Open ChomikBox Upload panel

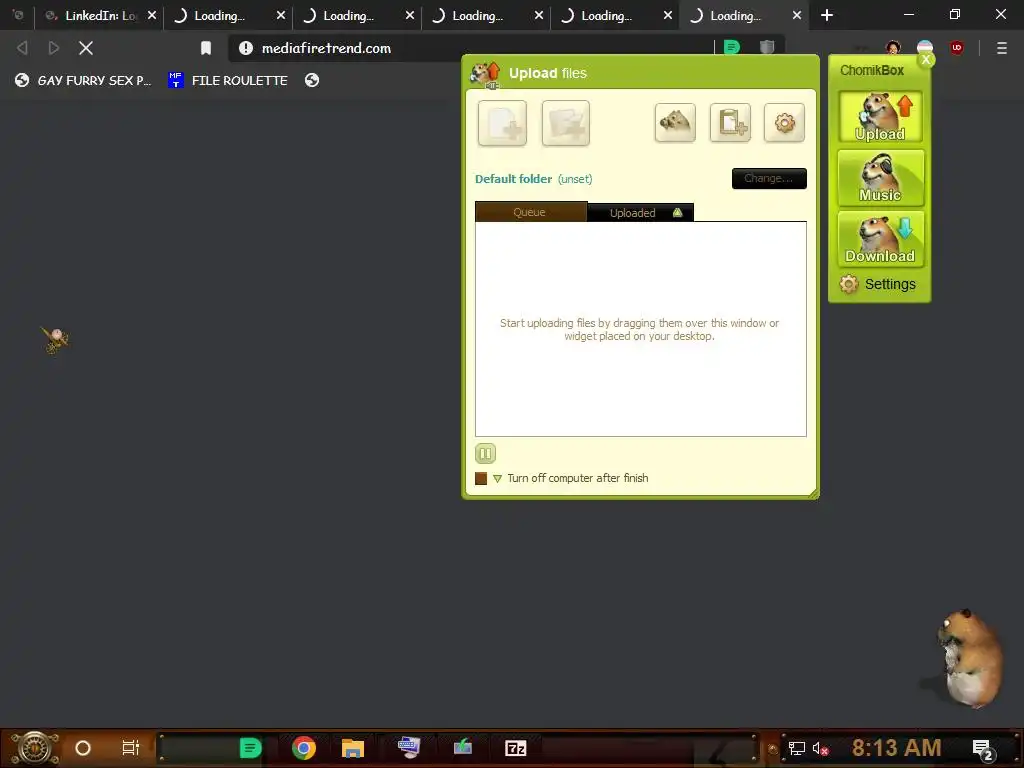(x=880, y=117)
